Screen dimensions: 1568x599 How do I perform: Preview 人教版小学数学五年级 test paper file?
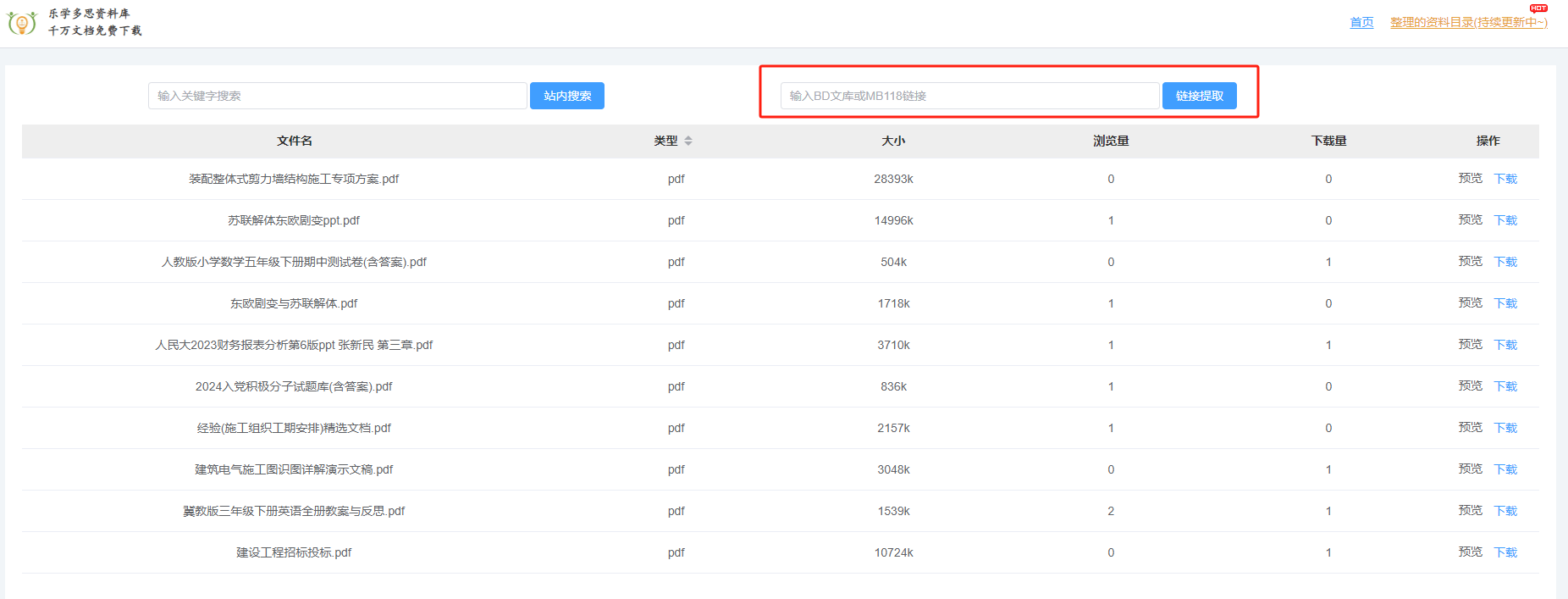[1470, 262]
